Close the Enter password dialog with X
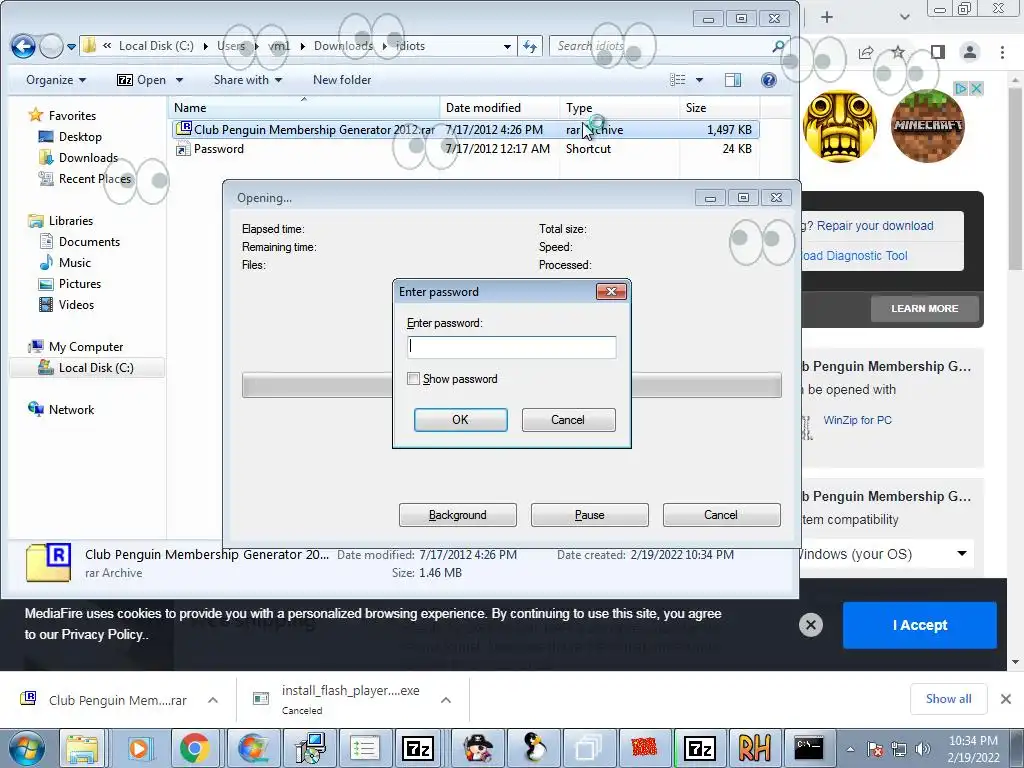The height and width of the screenshot is (768, 1024). tap(611, 291)
